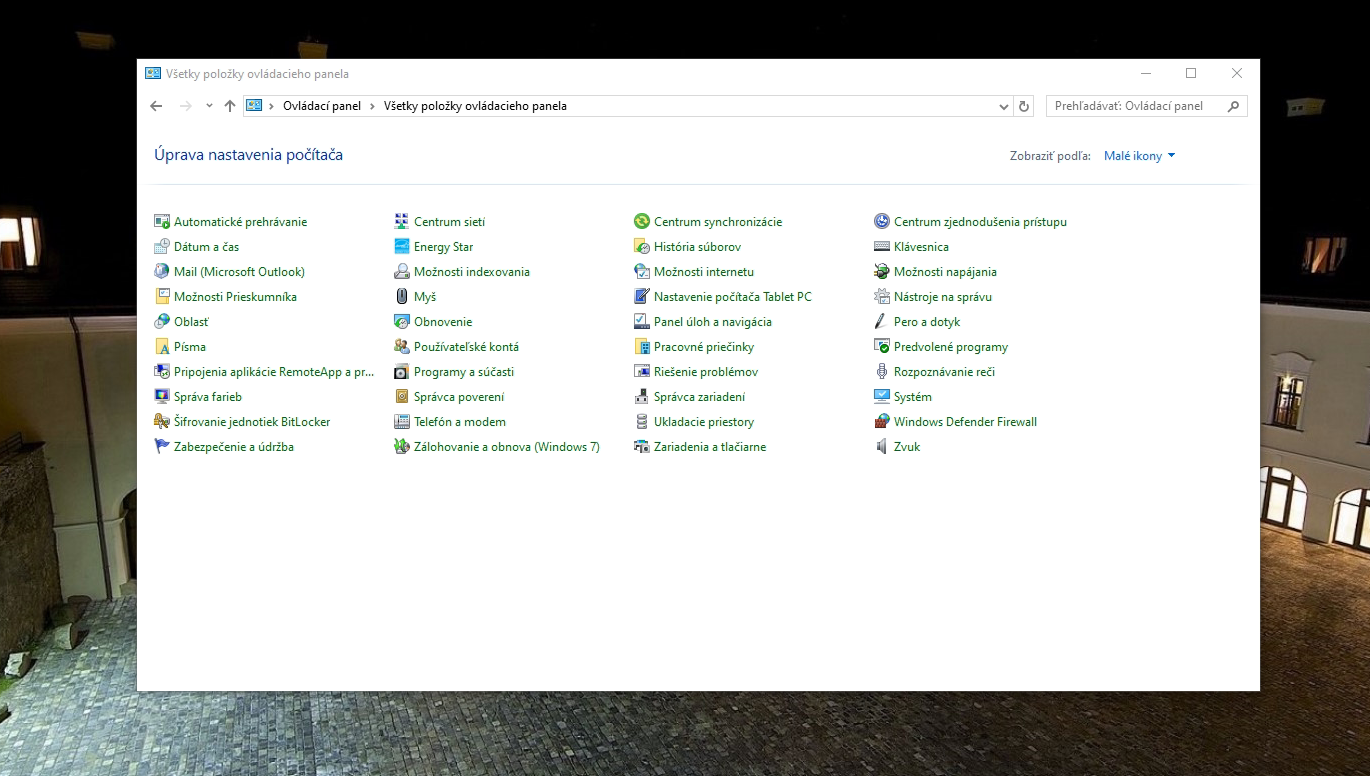Click the Písma fonts icon
Viewport: 1370px width, 776px height.
coord(162,347)
